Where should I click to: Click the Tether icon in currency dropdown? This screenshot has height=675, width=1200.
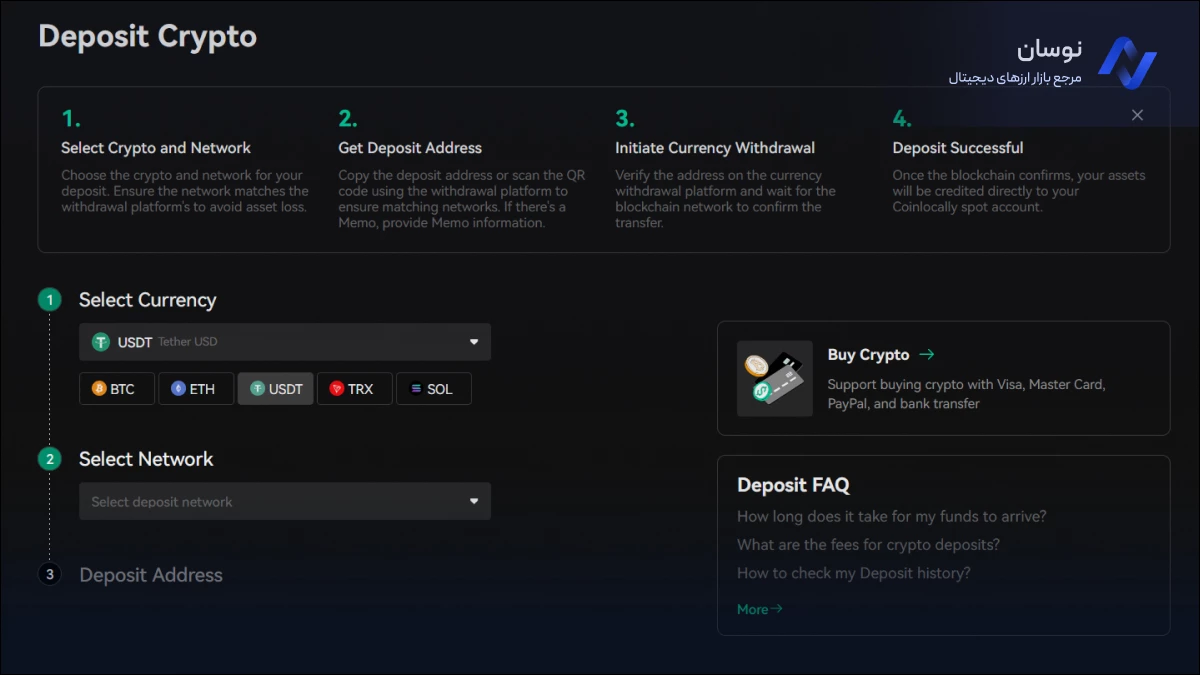tap(100, 342)
